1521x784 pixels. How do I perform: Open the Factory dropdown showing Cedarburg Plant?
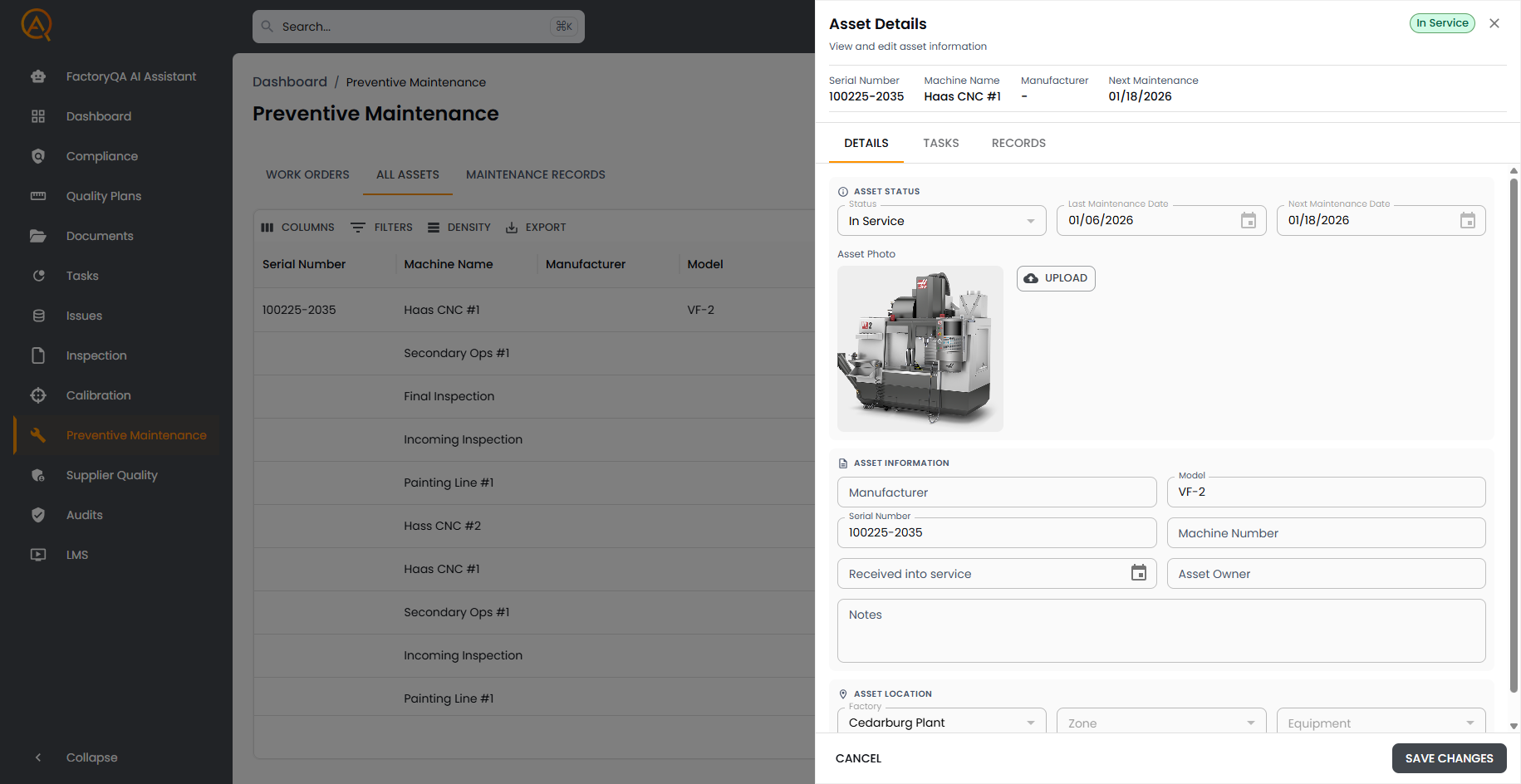[940, 721]
